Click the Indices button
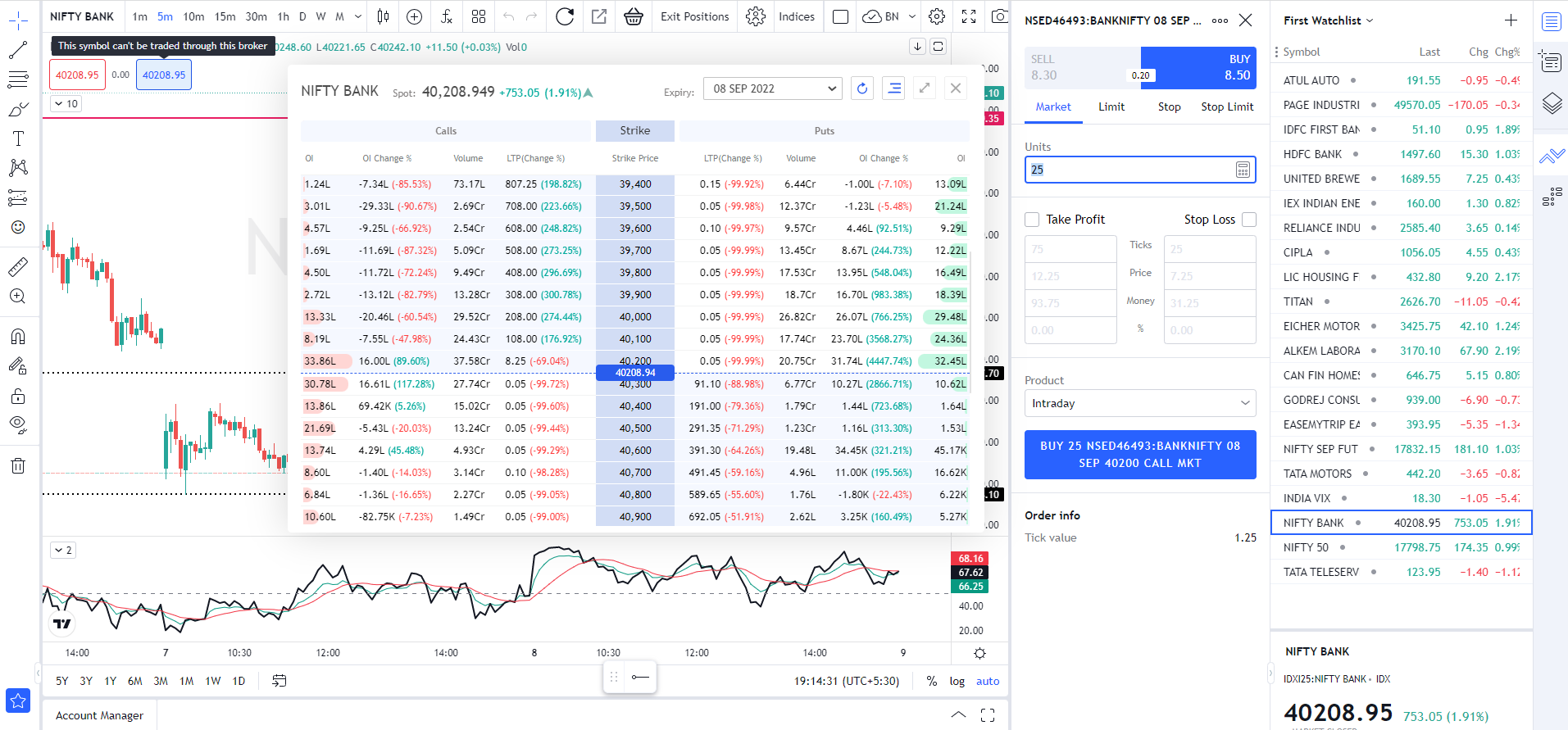The width and height of the screenshot is (1568, 730). click(796, 16)
